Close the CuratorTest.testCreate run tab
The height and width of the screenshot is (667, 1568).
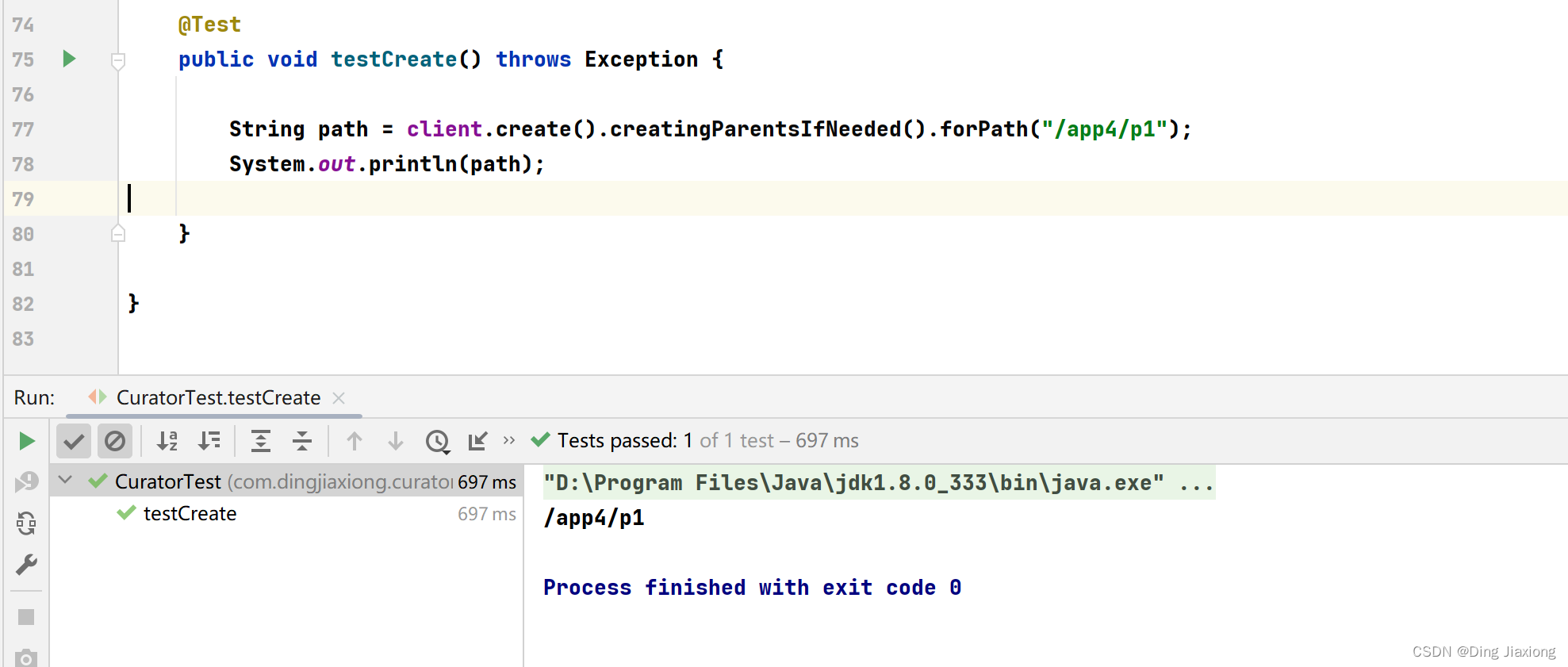pyautogui.click(x=339, y=398)
